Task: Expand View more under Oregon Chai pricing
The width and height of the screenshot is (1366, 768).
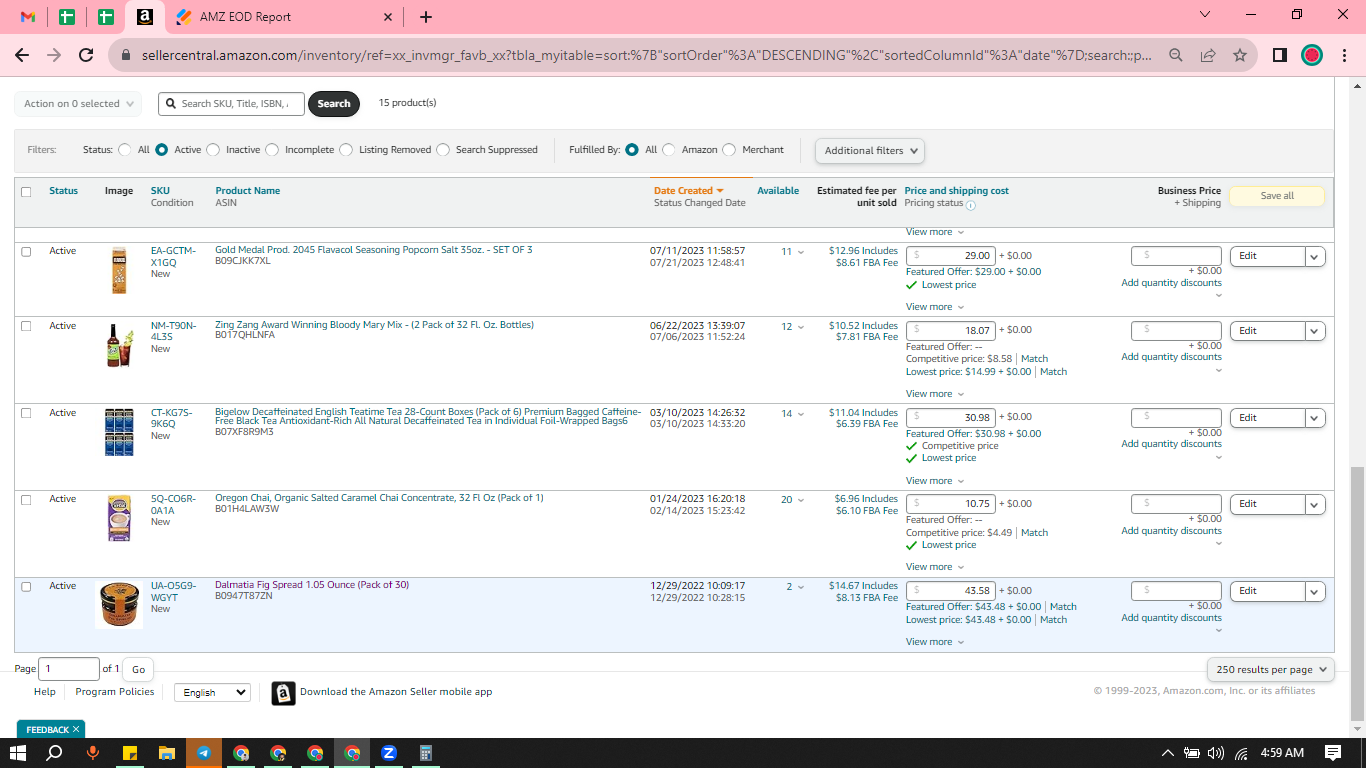Action: (935, 567)
